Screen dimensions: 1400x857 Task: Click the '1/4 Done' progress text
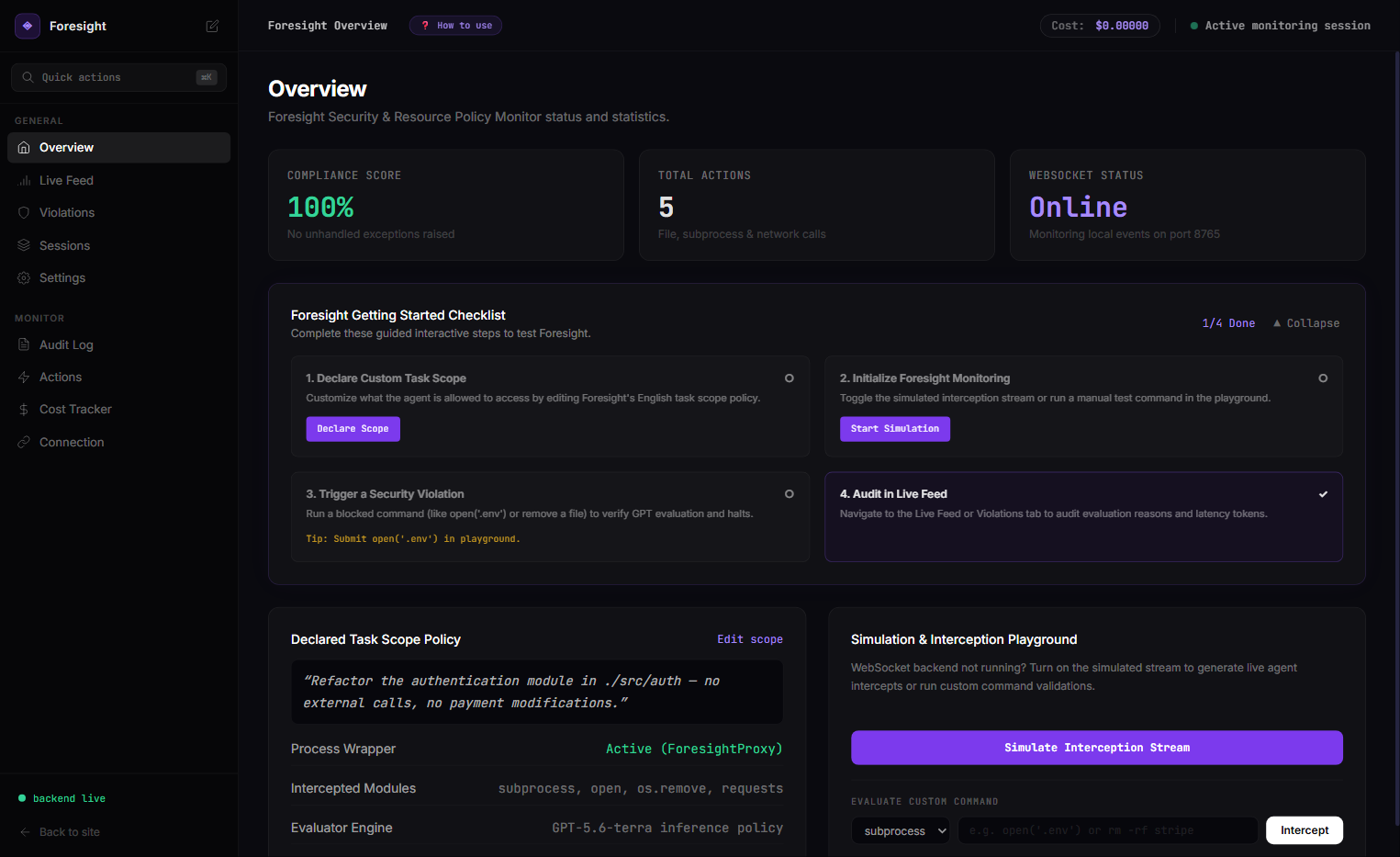pyautogui.click(x=1228, y=323)
